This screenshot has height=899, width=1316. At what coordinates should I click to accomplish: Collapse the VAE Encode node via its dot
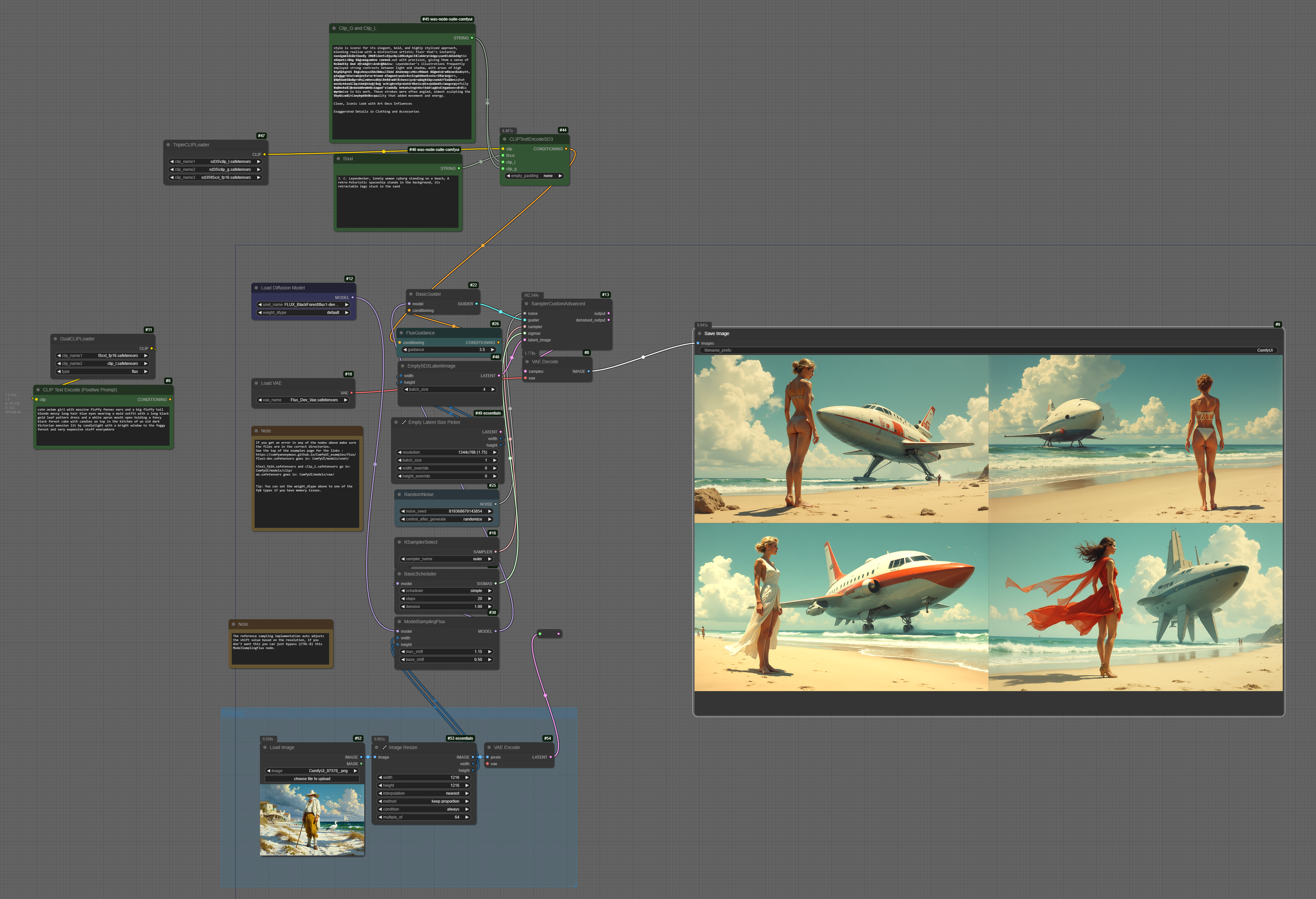489,748
